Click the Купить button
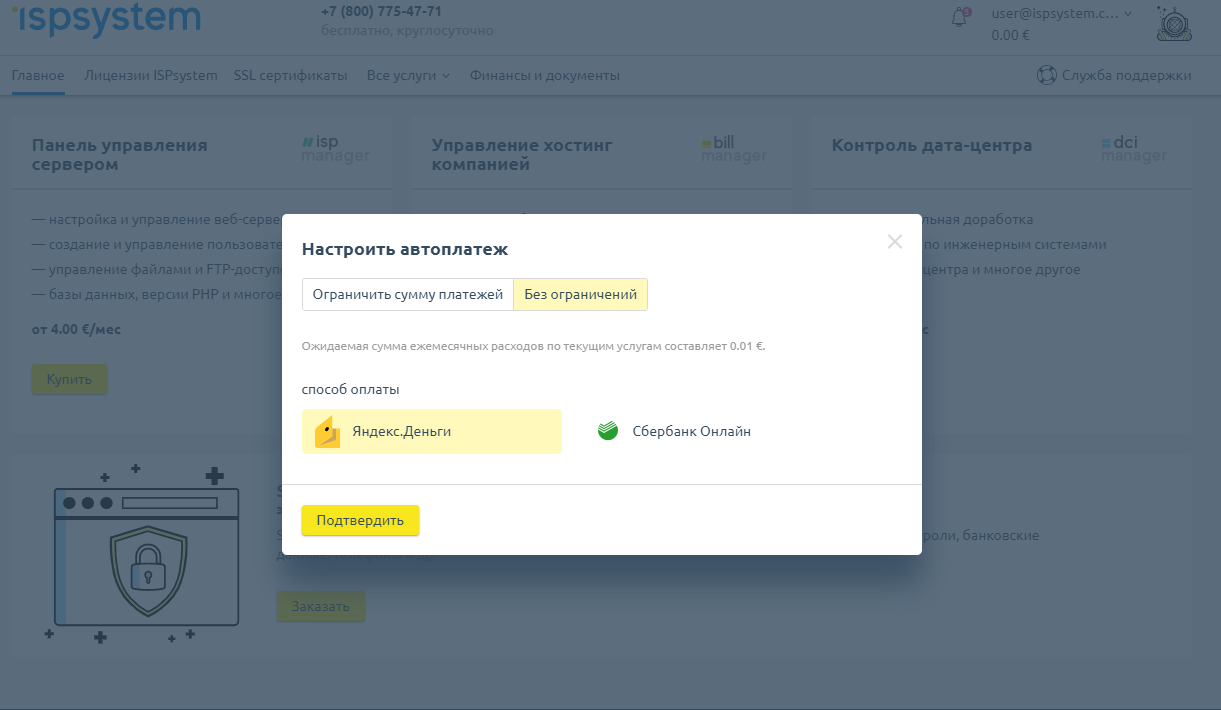The width and height of the screenshot is (1221, 710). point(69,380)
